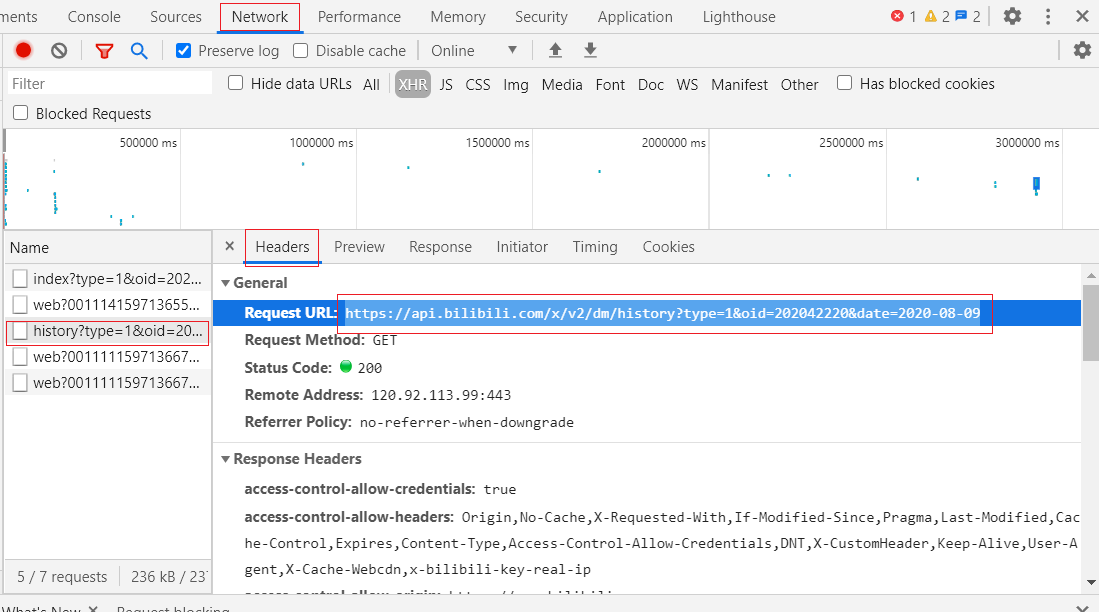Click the red record network log button

tap(23, 51)
